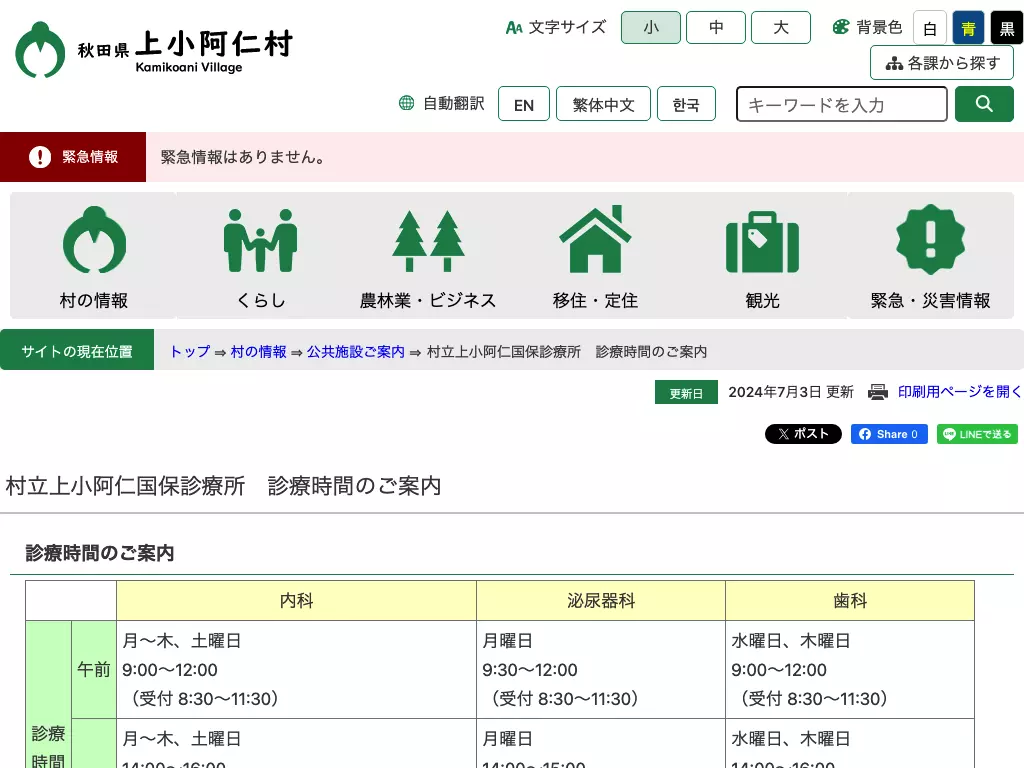Click the 2024年7月3日 更新 date text
This screenshot has width=1024, height=768.
pyautogui.click(x=791, y=392)
